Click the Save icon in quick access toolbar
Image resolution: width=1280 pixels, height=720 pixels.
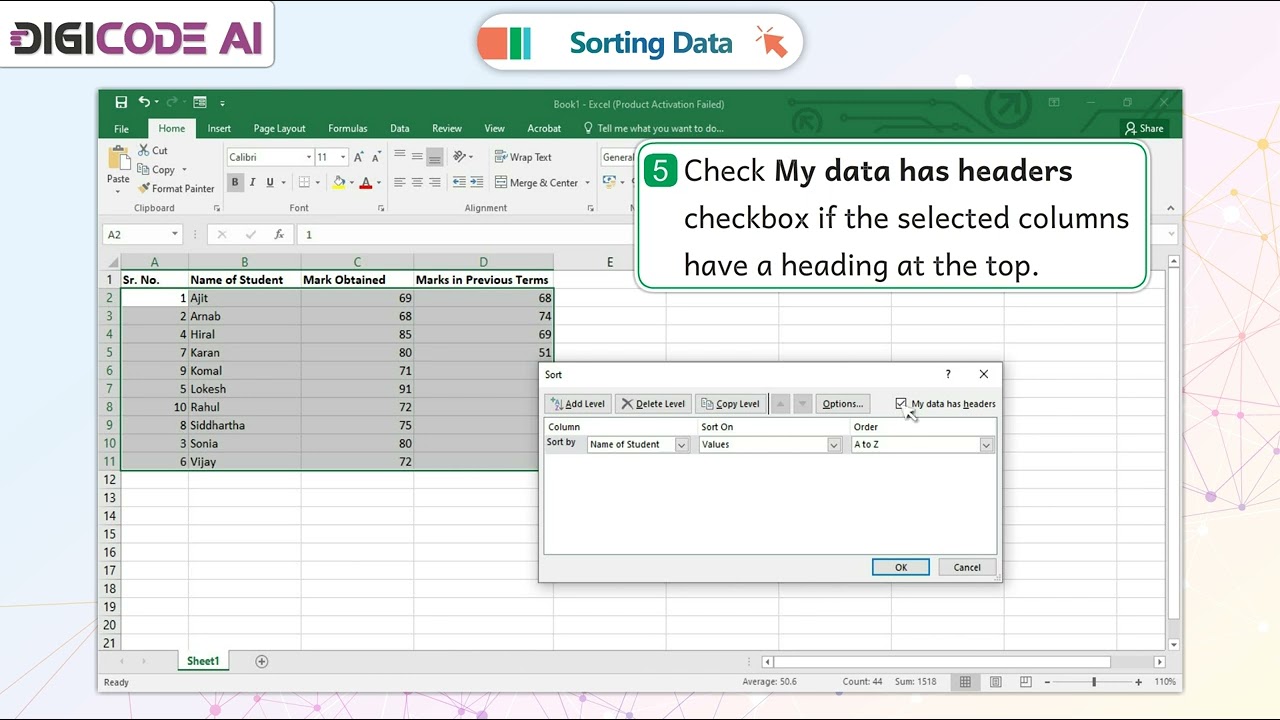(x=121, y=102)
